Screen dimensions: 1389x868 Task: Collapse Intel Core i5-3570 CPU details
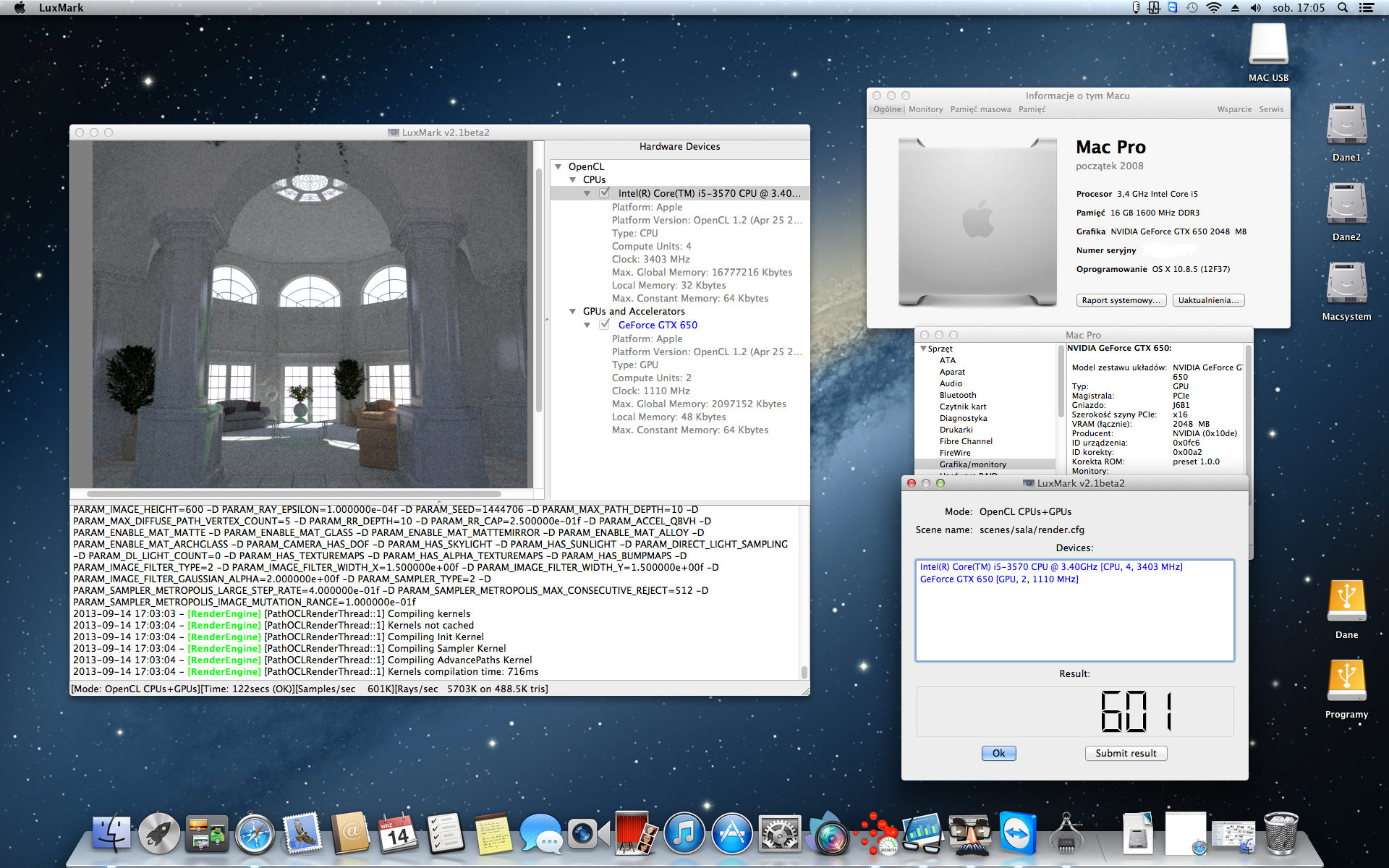pos(587,193)
